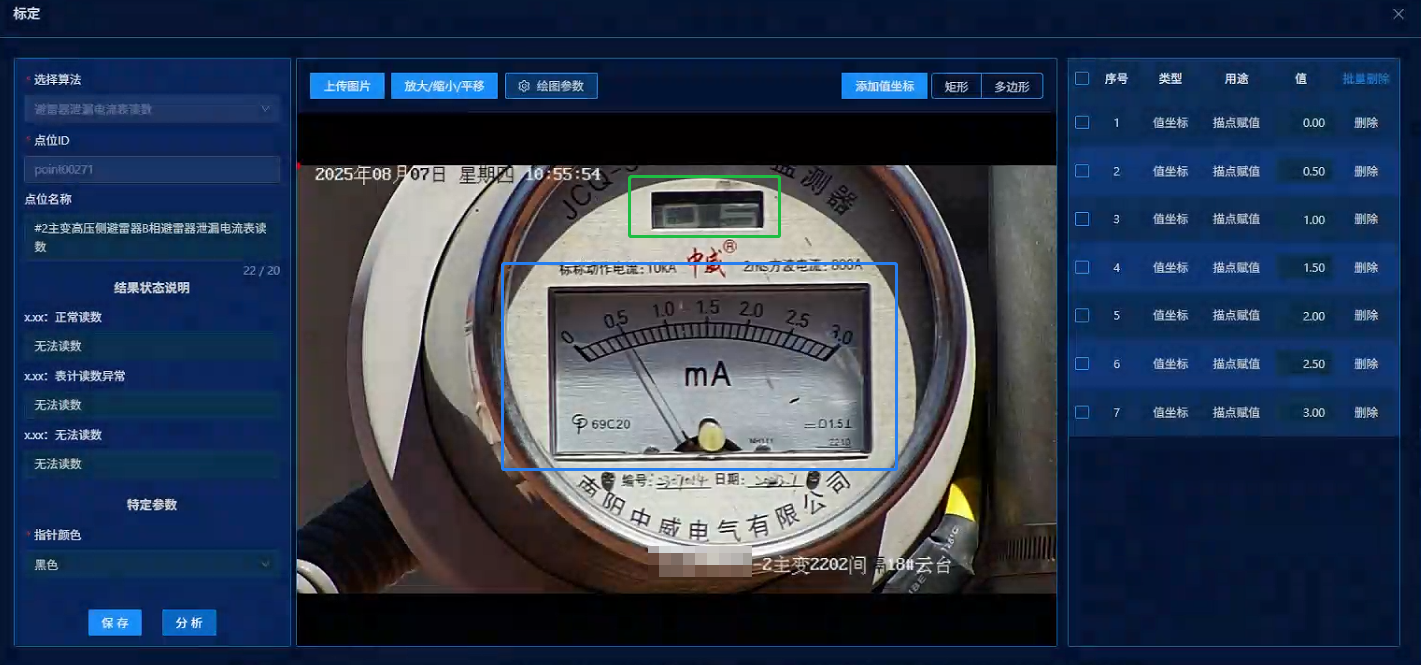
Task: Check the checkbox for row 1
Action: [1082, 122]
